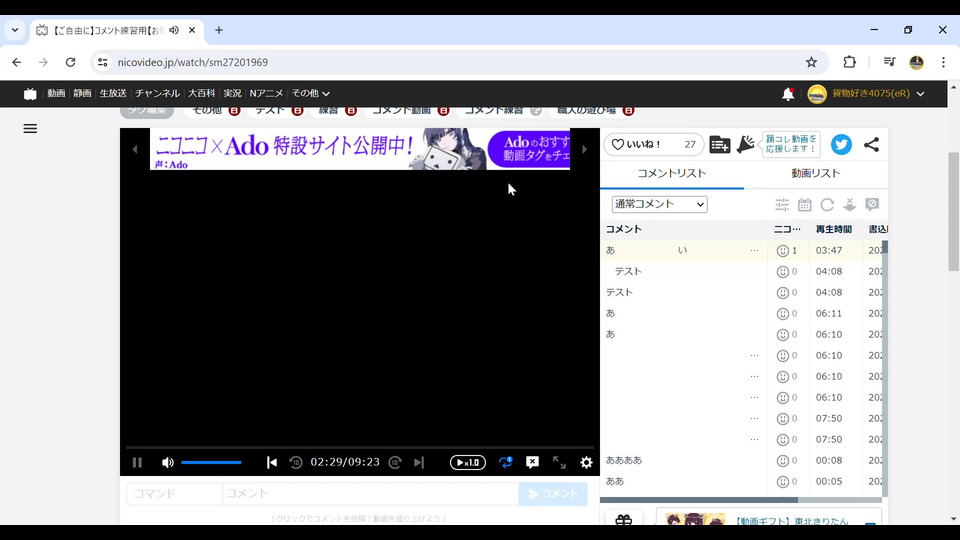960x540 pixels.
Task: Toggle comment display in player
Action: [x=533, y=462]
